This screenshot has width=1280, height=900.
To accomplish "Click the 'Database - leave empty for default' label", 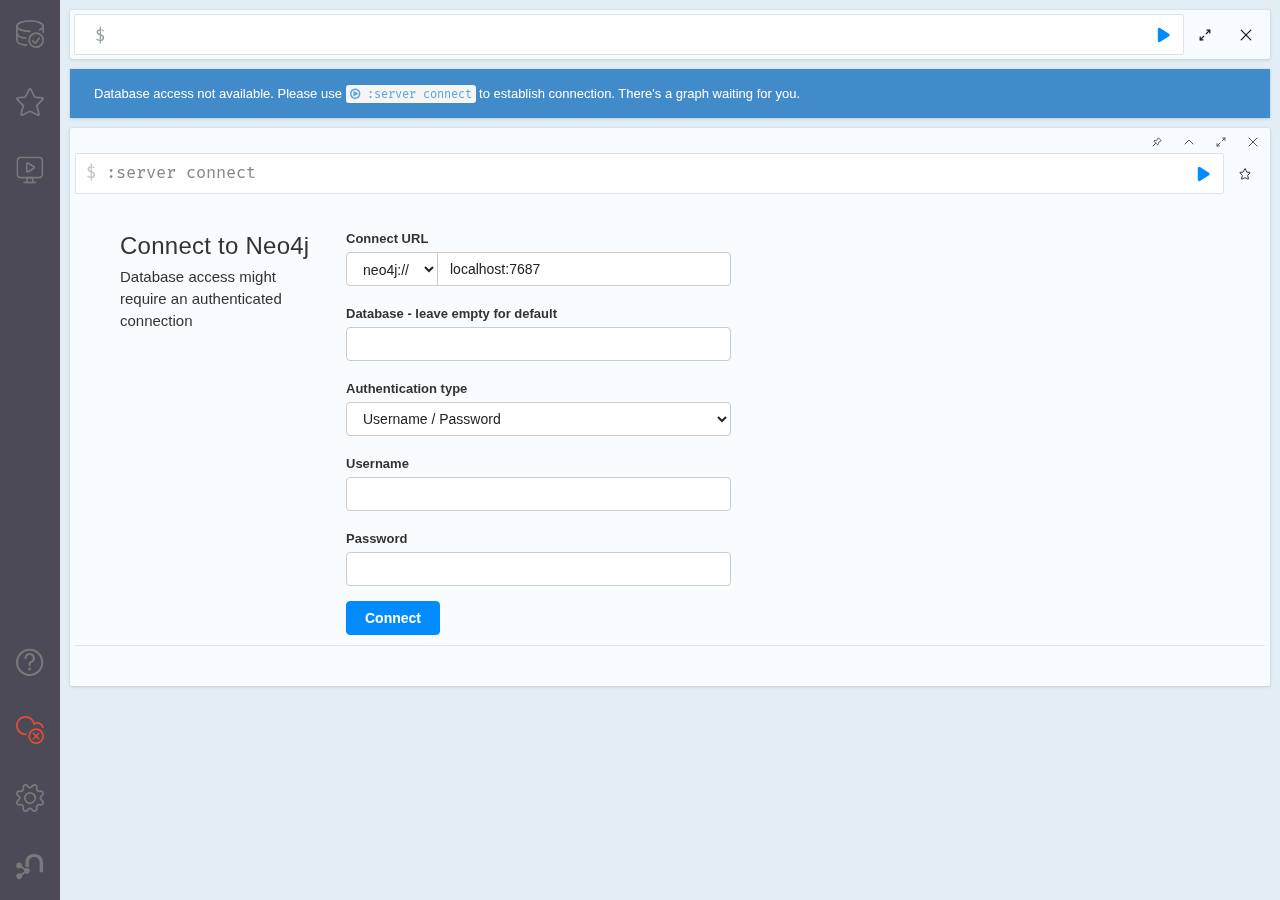I will 451,314.
